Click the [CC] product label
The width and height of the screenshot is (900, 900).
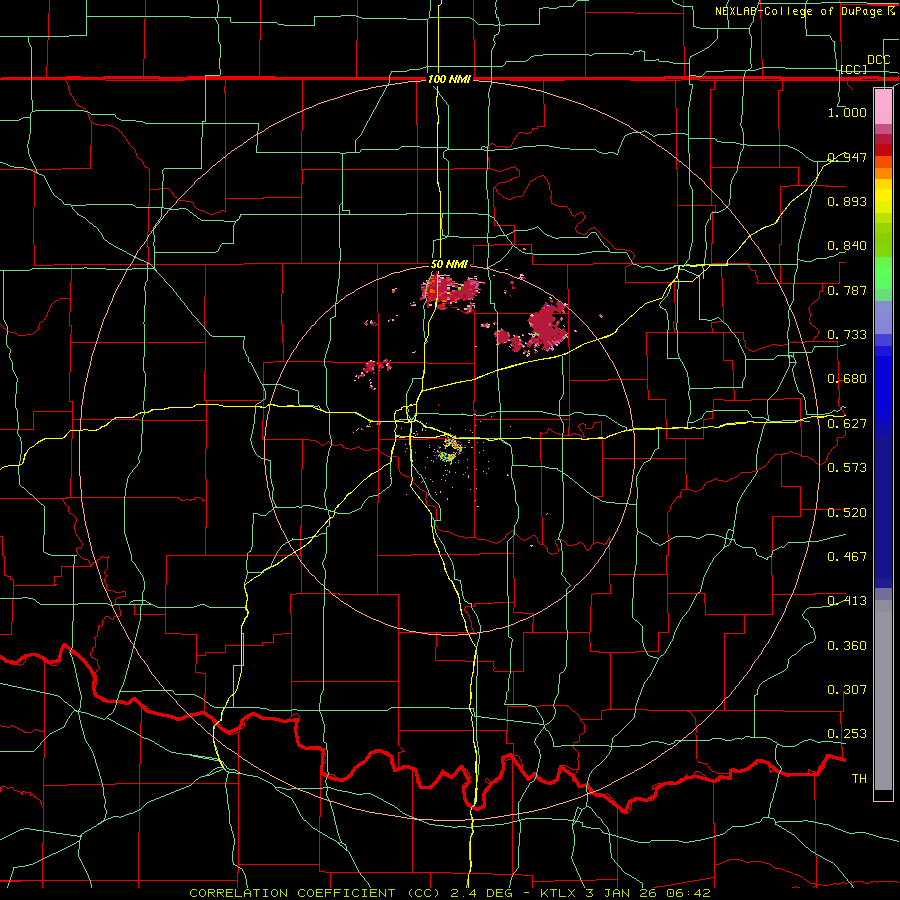(x=854, y=69)
